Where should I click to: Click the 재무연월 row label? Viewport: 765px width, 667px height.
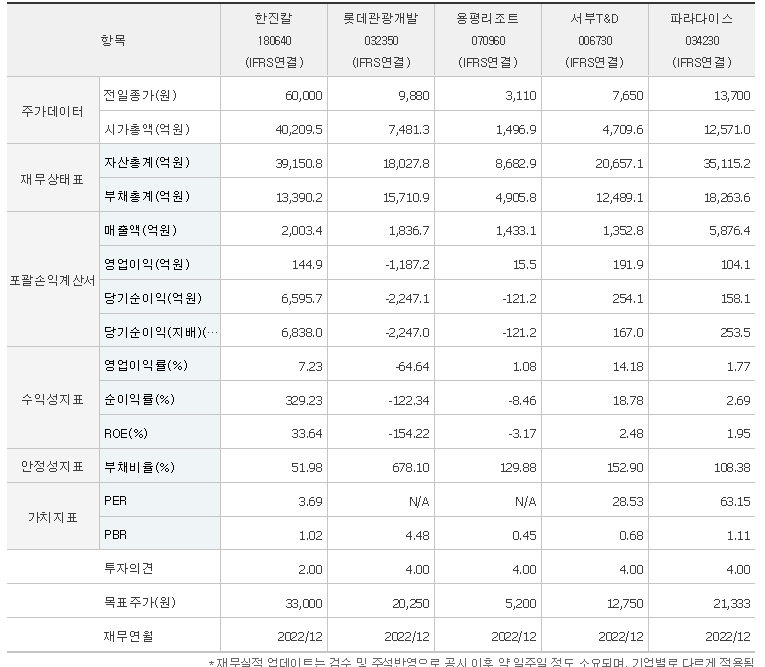pos(129,636)
